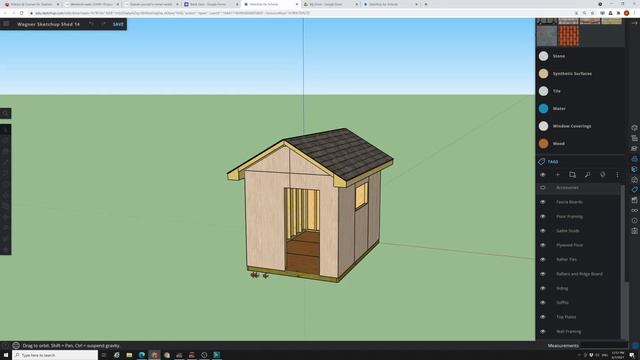Open a new browser tab with plus
Image resolution: width=640 pixels, height=360 pixels.
[426, 4]
